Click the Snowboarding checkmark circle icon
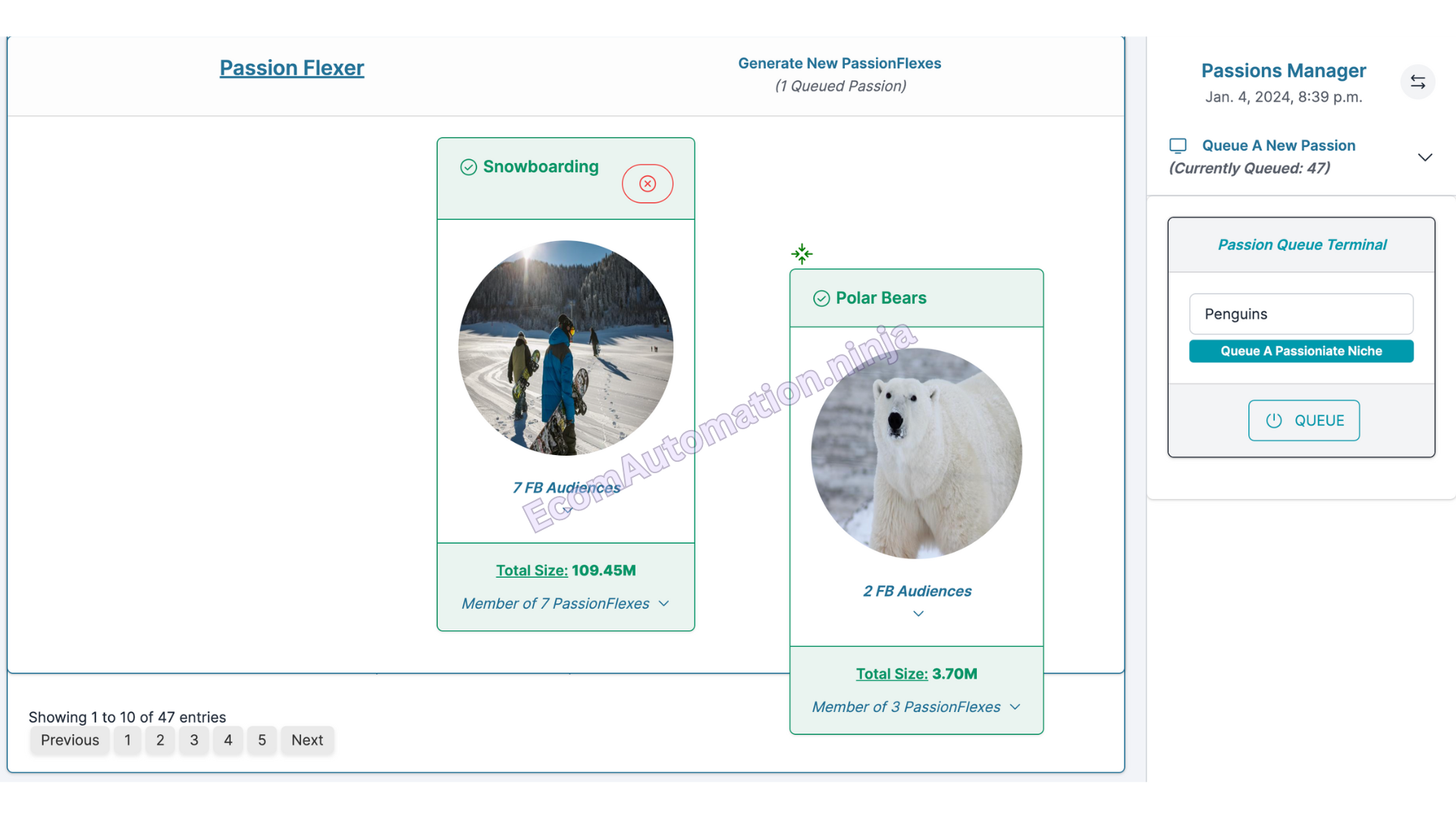1456x819 pixels. click(469, 167)
